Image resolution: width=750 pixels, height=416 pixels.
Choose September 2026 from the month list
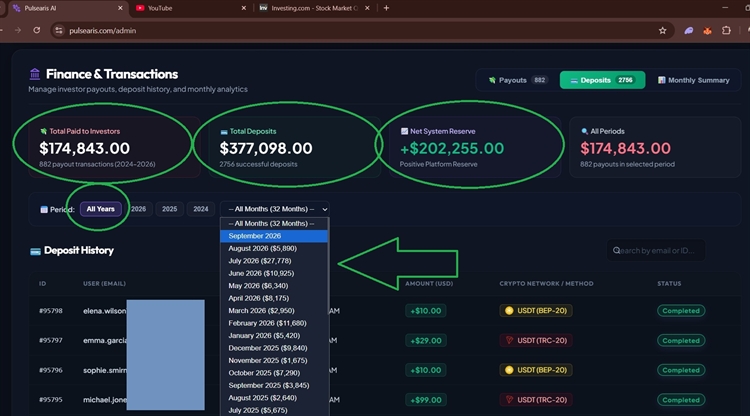pos(274,236)
